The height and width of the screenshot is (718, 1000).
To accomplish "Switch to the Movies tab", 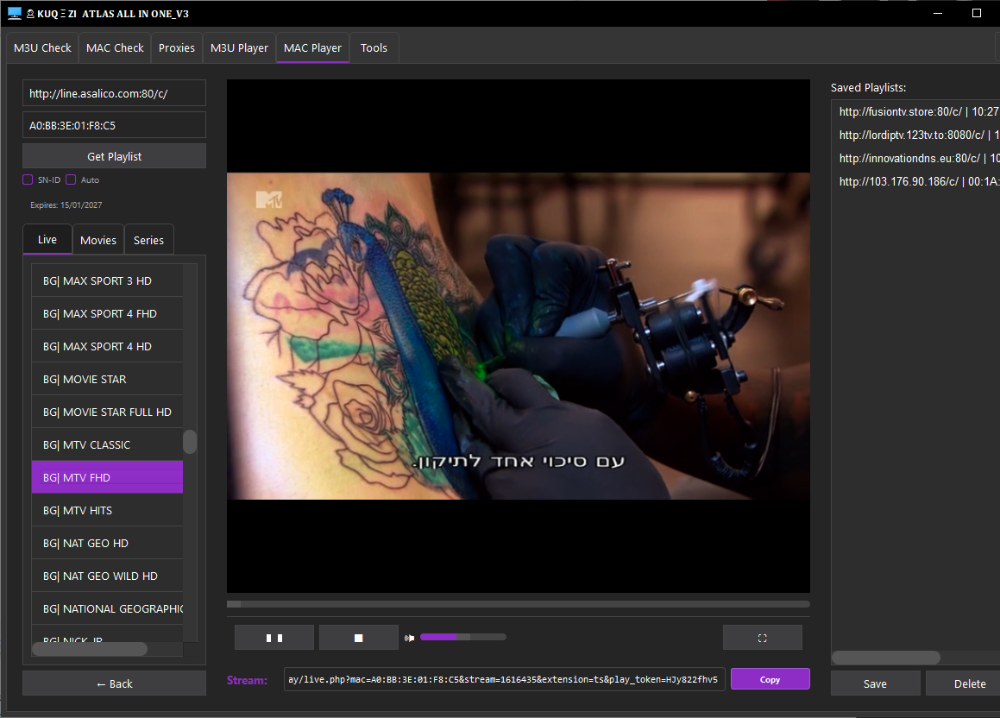I will click(x=98, y=240).
